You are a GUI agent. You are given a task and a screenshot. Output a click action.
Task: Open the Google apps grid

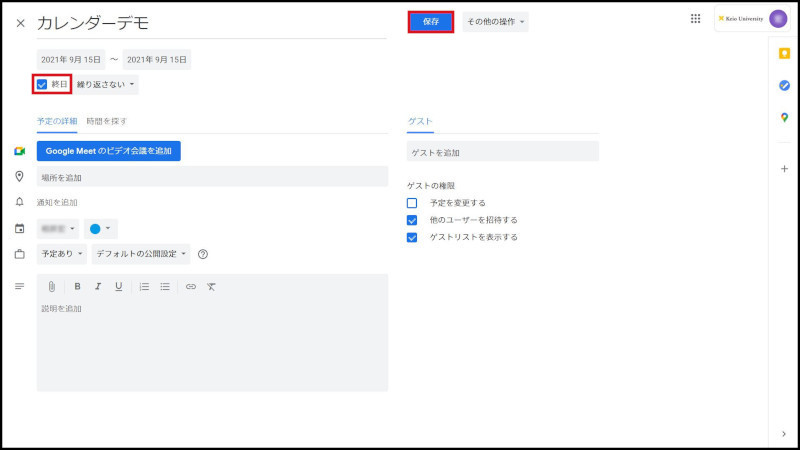tap(696, 19)
